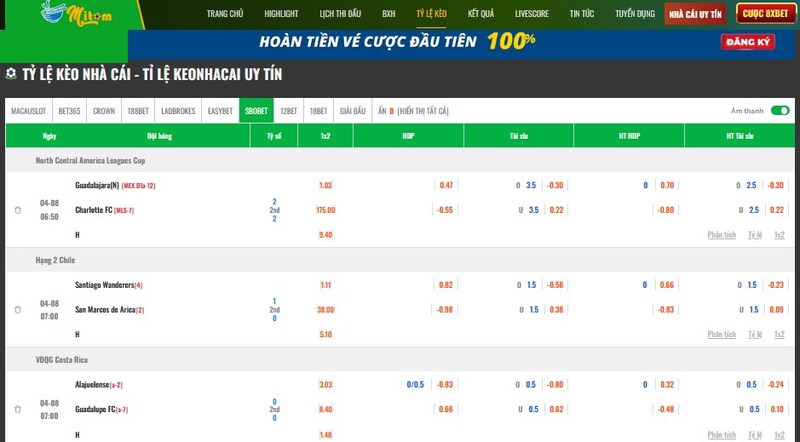The image size is (800, 442).
Task: Open the BXH rankings page
Action: pyautogui.click(x=389, y=14)
